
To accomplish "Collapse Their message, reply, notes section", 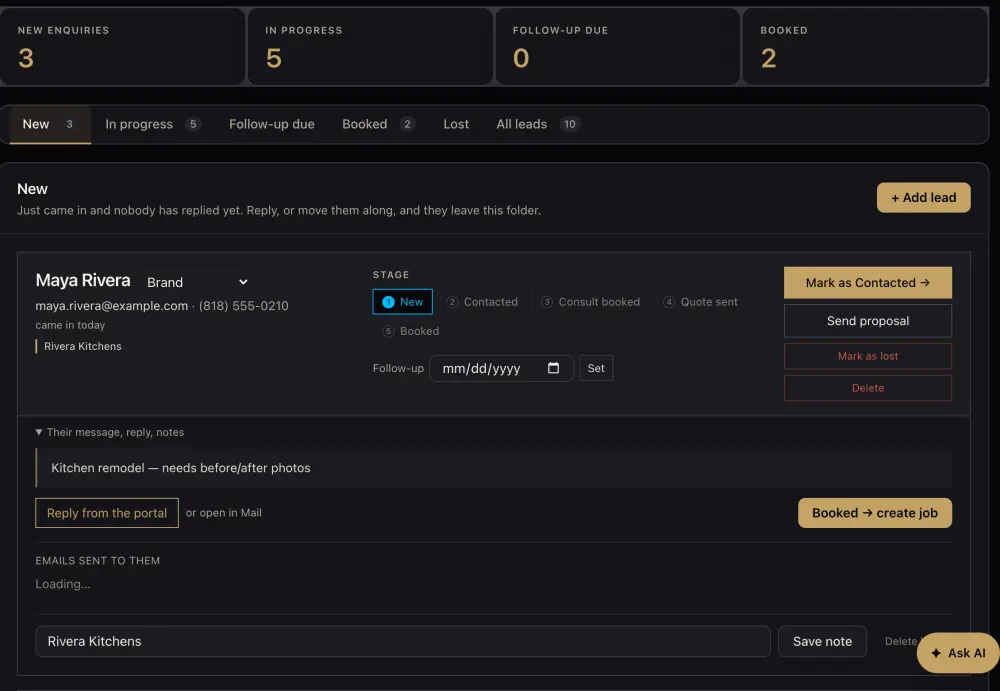I will (110, 432).
